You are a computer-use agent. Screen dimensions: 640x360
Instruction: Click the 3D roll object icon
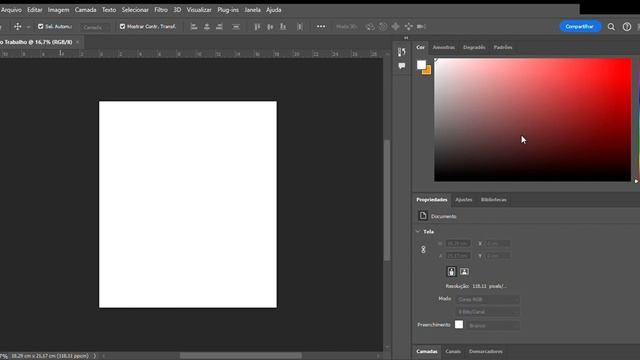(383, 27)
